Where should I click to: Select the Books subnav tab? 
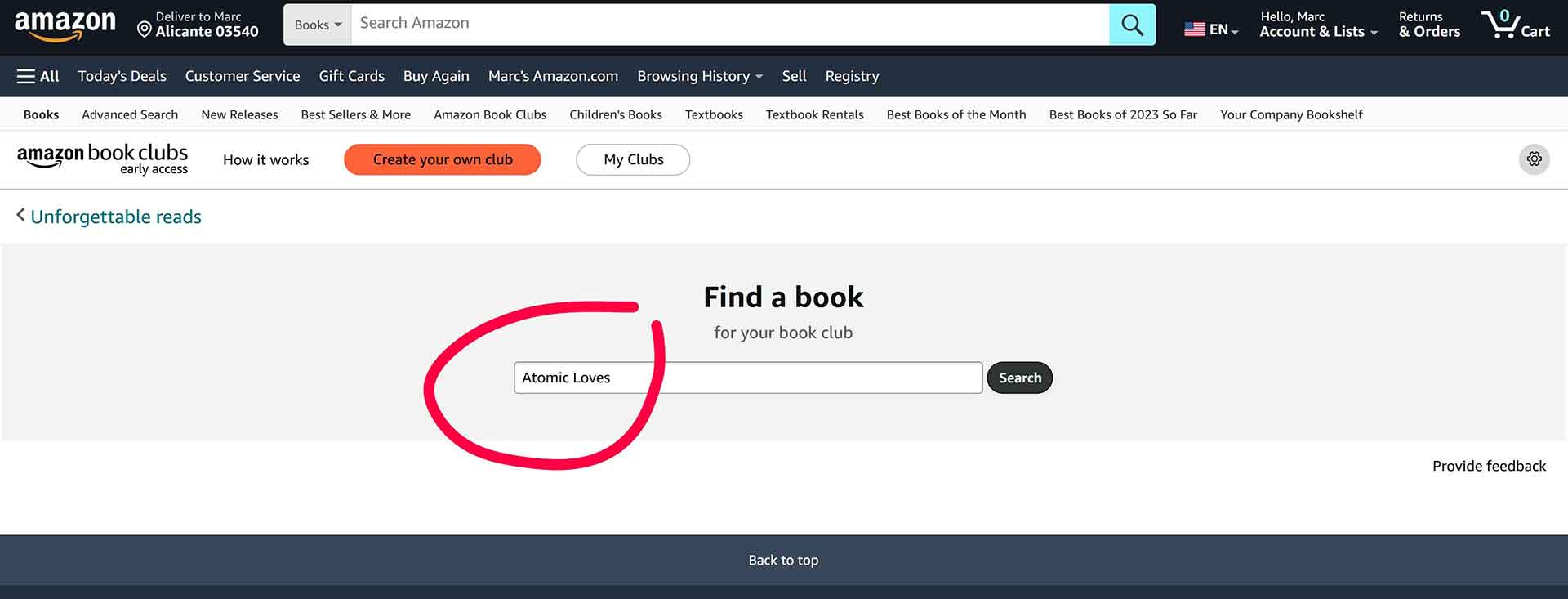coord(41,114)
